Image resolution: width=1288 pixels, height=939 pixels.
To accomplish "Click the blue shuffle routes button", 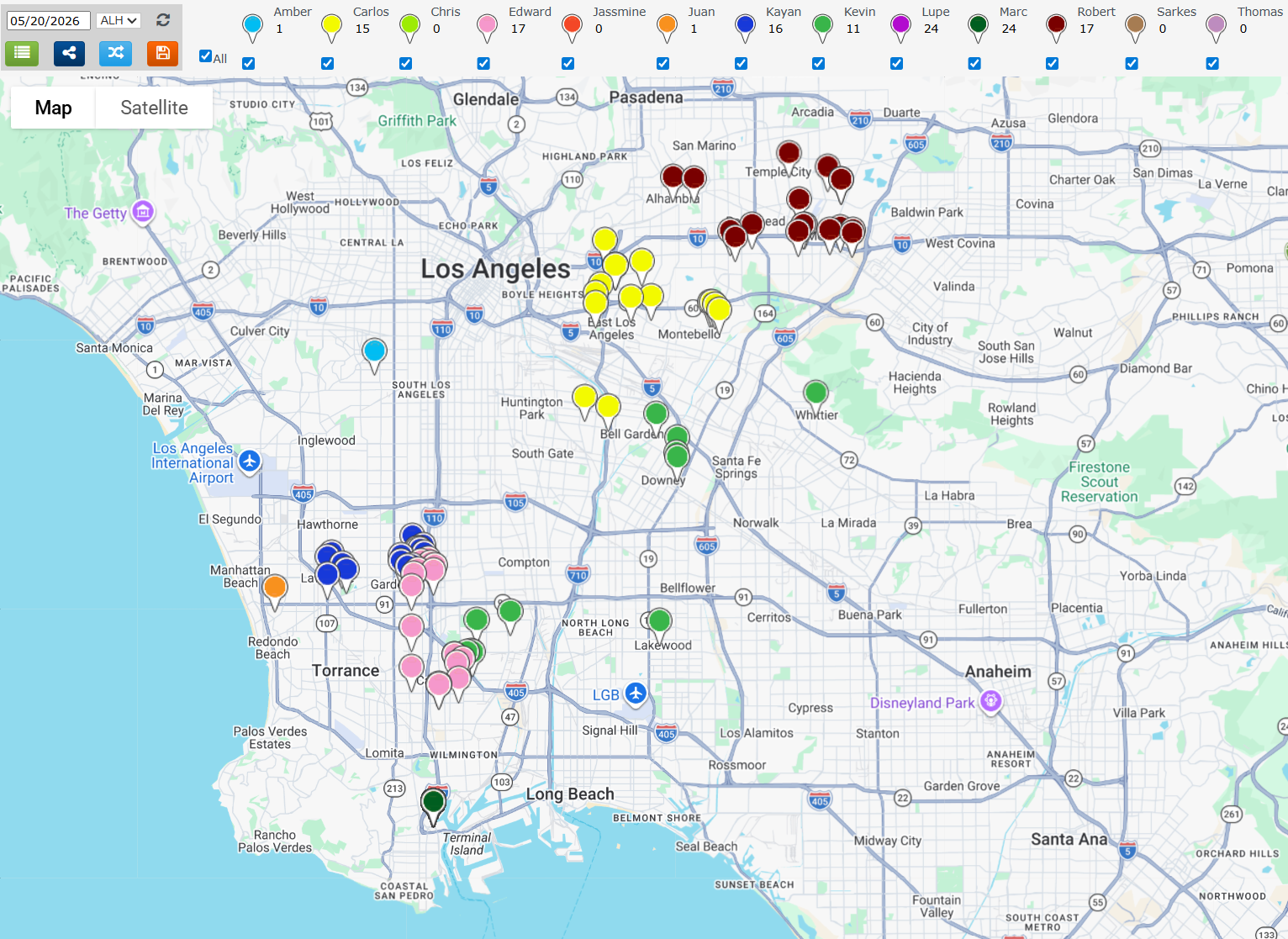I will (x=116, y=53).
